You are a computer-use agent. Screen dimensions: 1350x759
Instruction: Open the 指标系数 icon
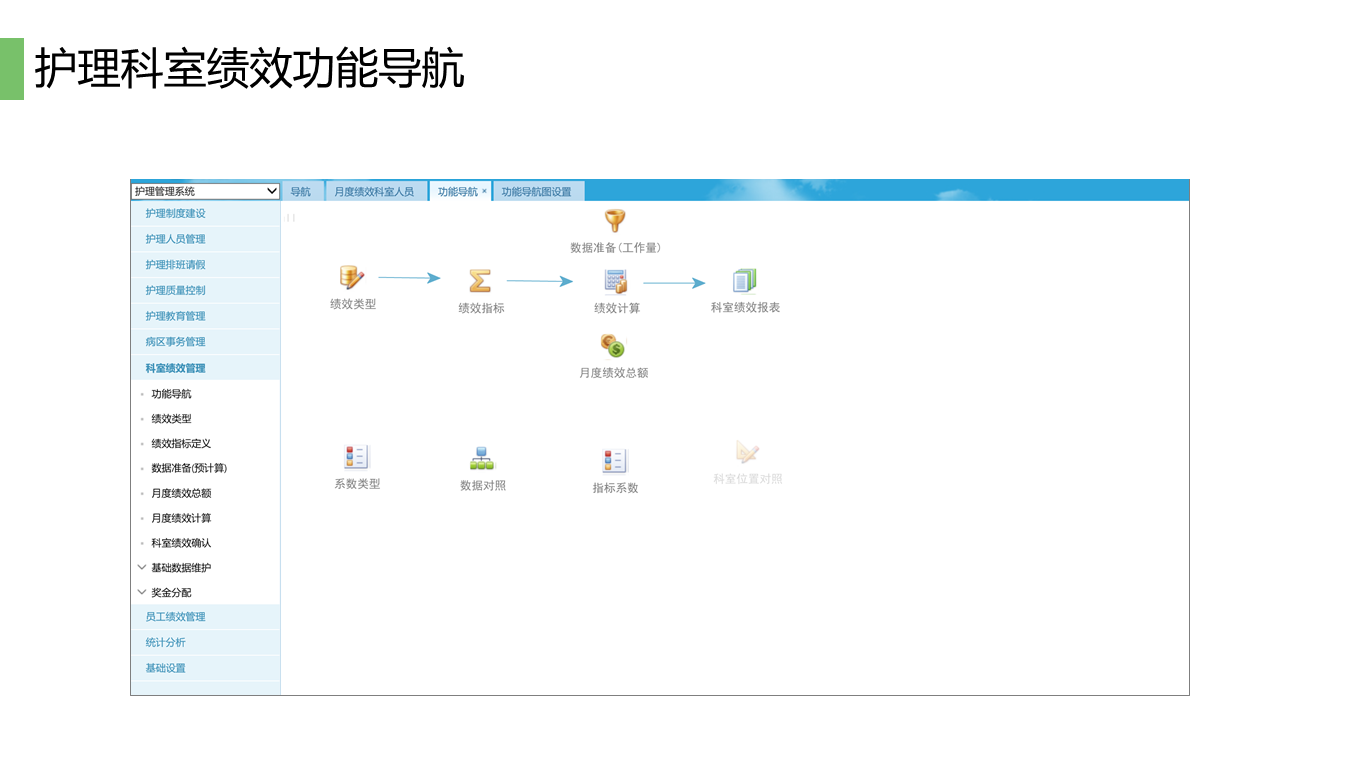[x=615, y=461]
